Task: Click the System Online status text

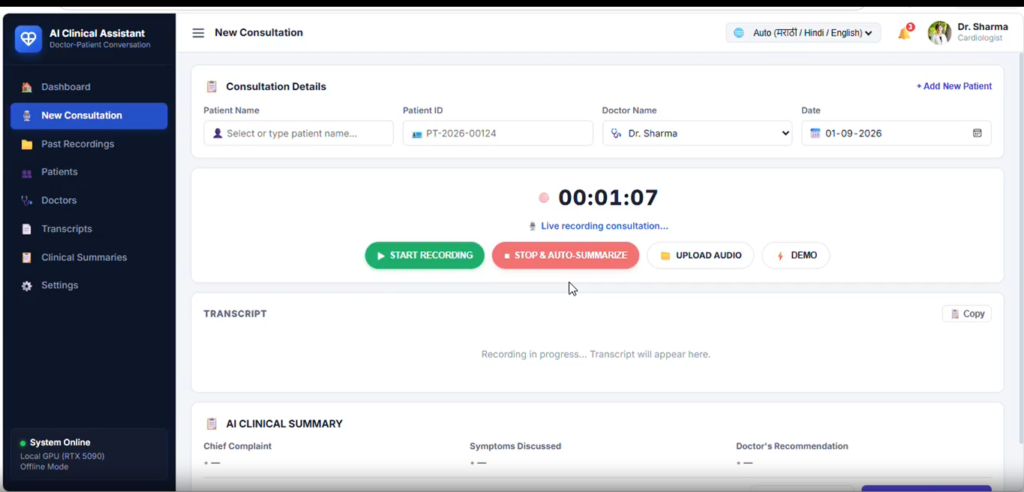Action: pos(60,442)
